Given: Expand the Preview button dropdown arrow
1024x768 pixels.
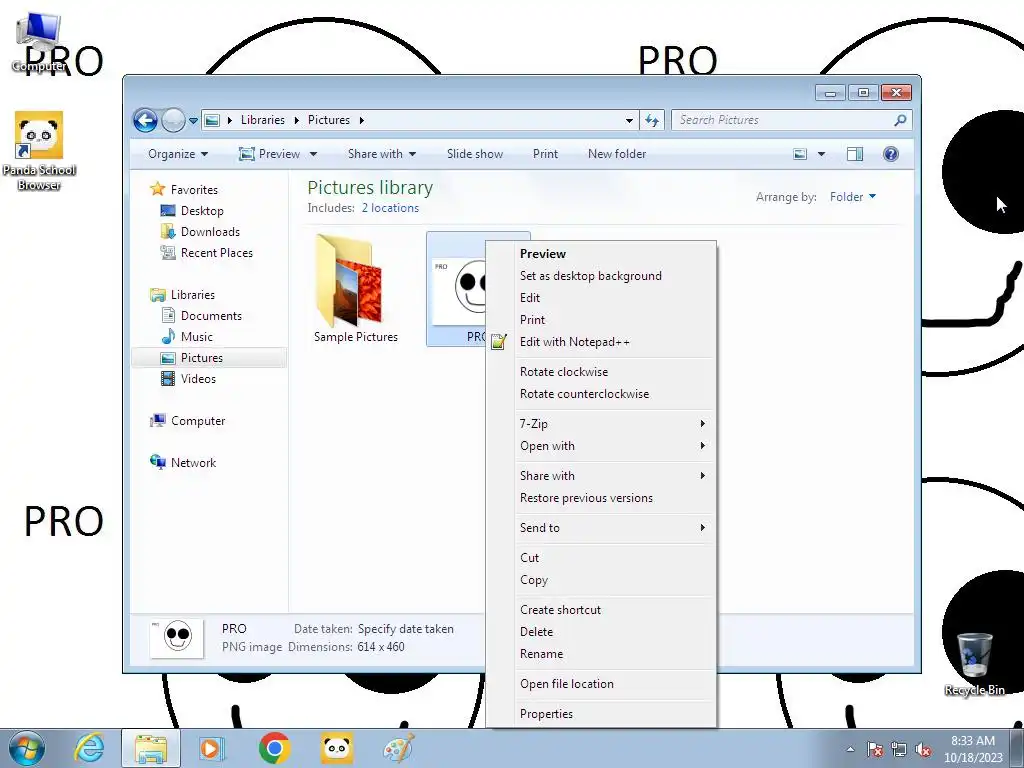Looking at the screenshot, I should (313, 154).
